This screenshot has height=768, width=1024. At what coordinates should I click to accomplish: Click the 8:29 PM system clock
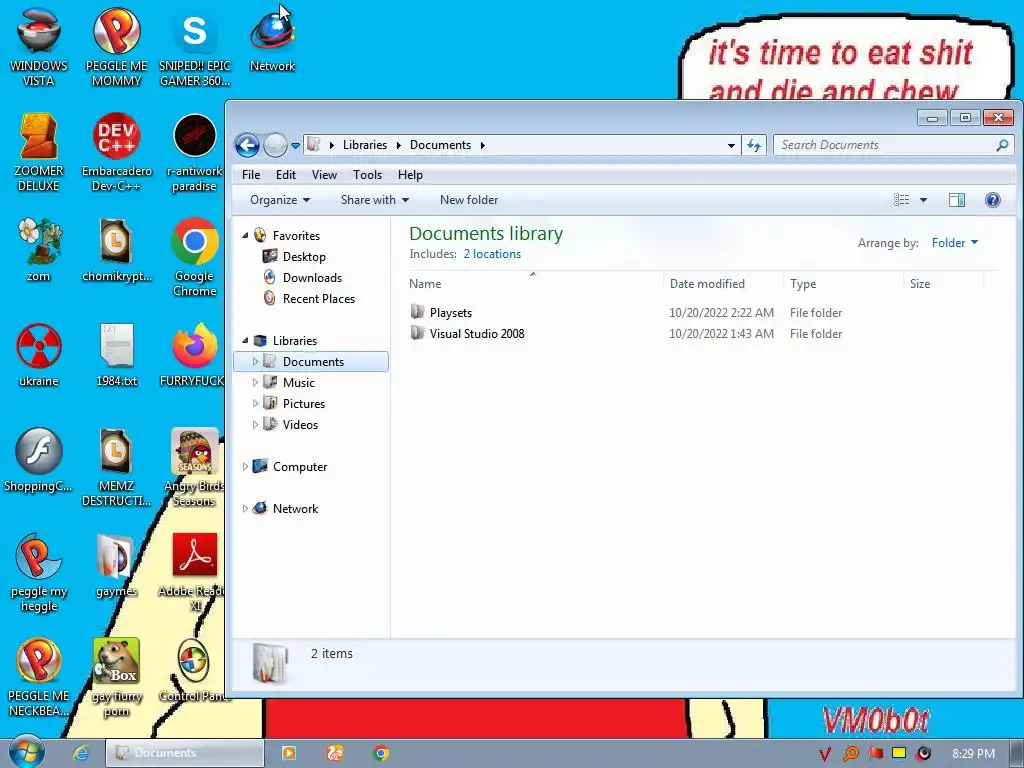[x=973, y=754]
